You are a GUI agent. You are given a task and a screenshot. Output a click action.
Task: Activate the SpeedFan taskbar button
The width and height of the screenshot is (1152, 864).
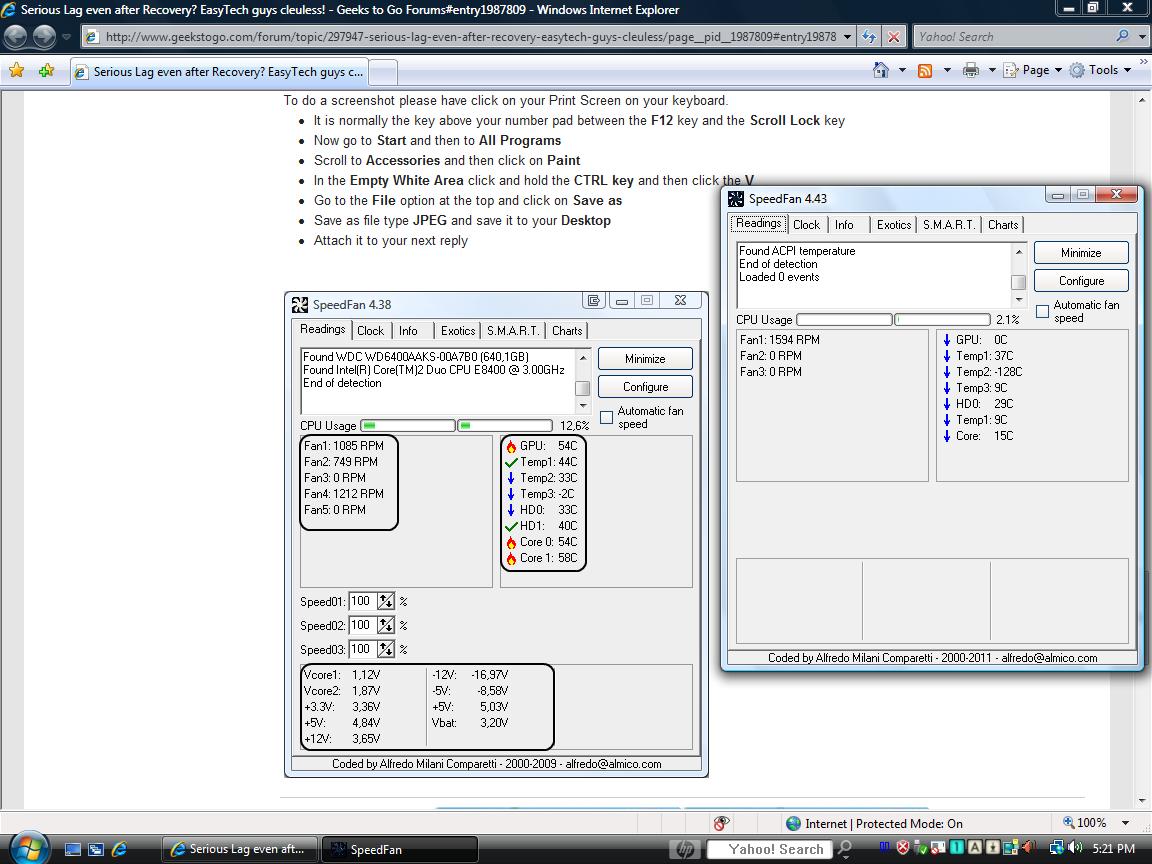pyautogui.click(x=400, y=849)
